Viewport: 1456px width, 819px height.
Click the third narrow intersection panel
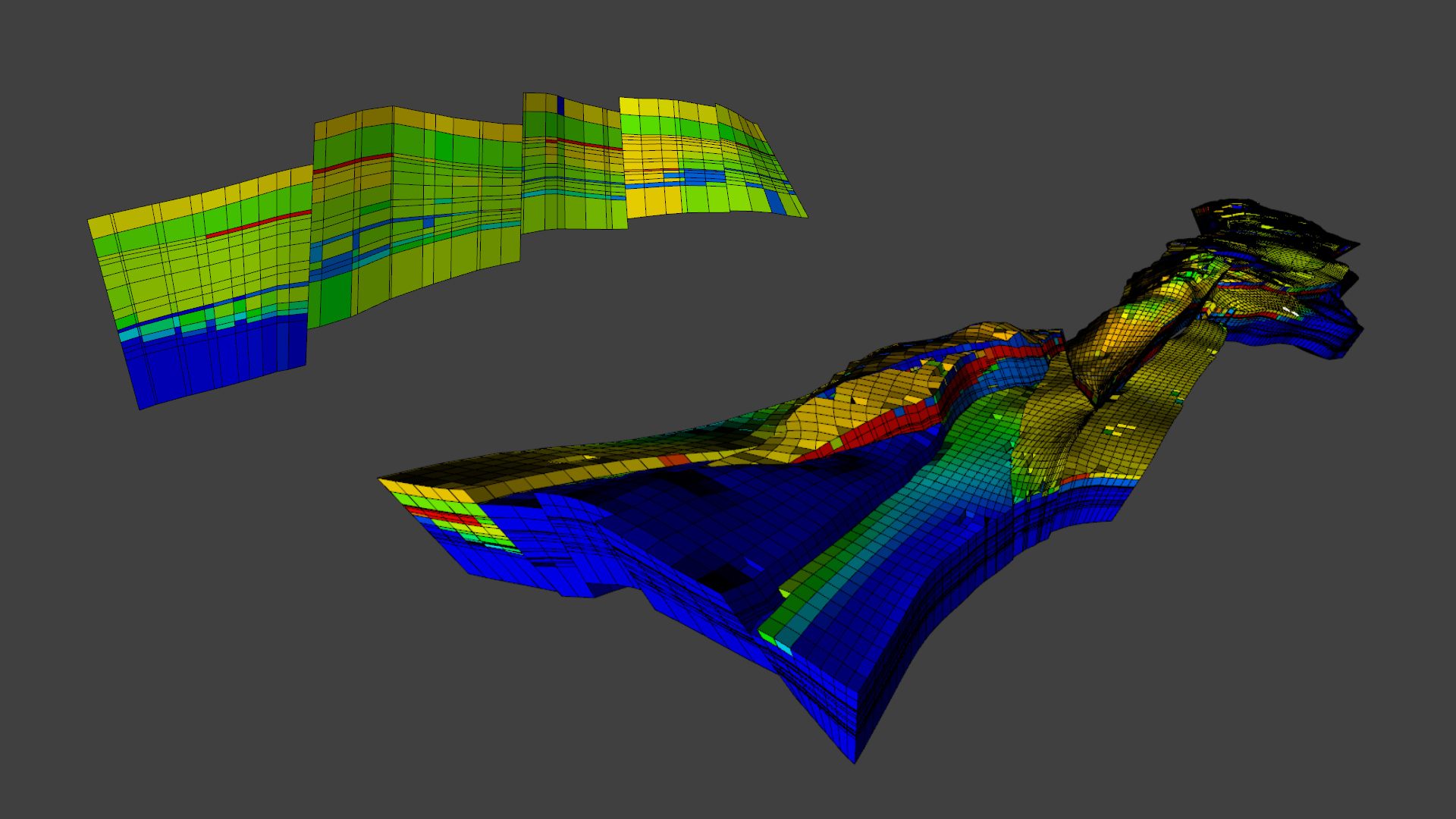(x=573, y=162)
